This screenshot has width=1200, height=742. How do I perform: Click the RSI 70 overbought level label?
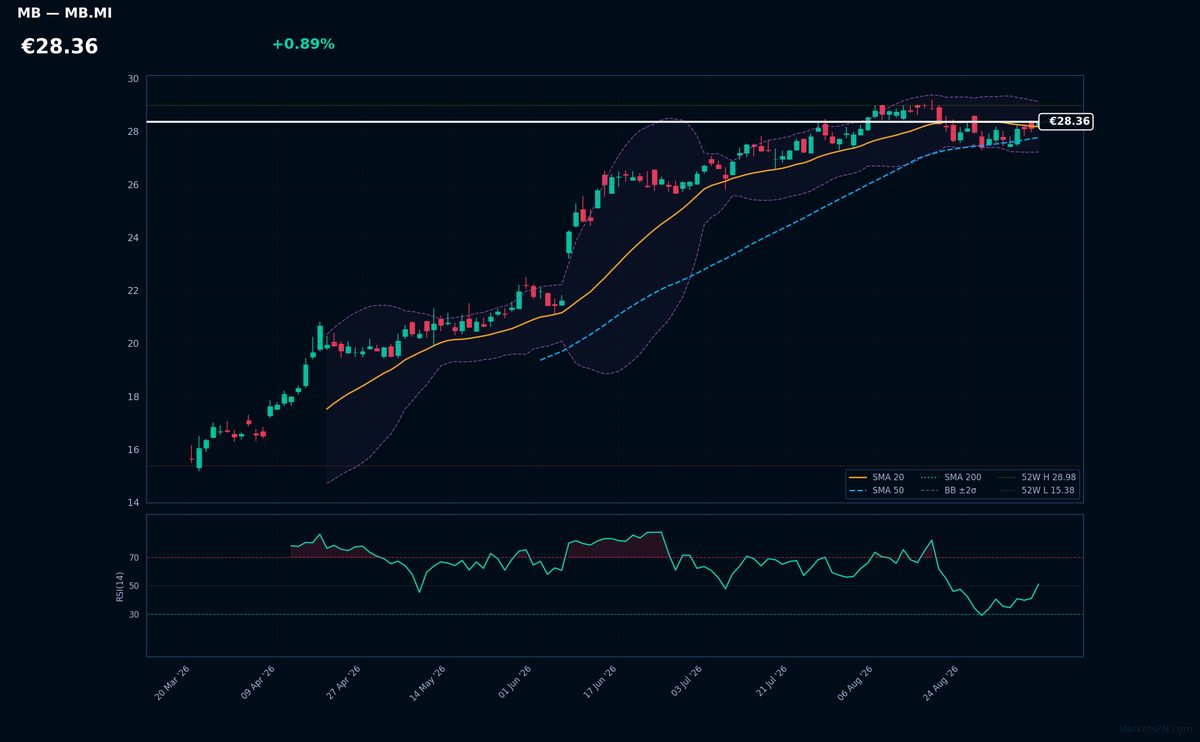(134, 558)
